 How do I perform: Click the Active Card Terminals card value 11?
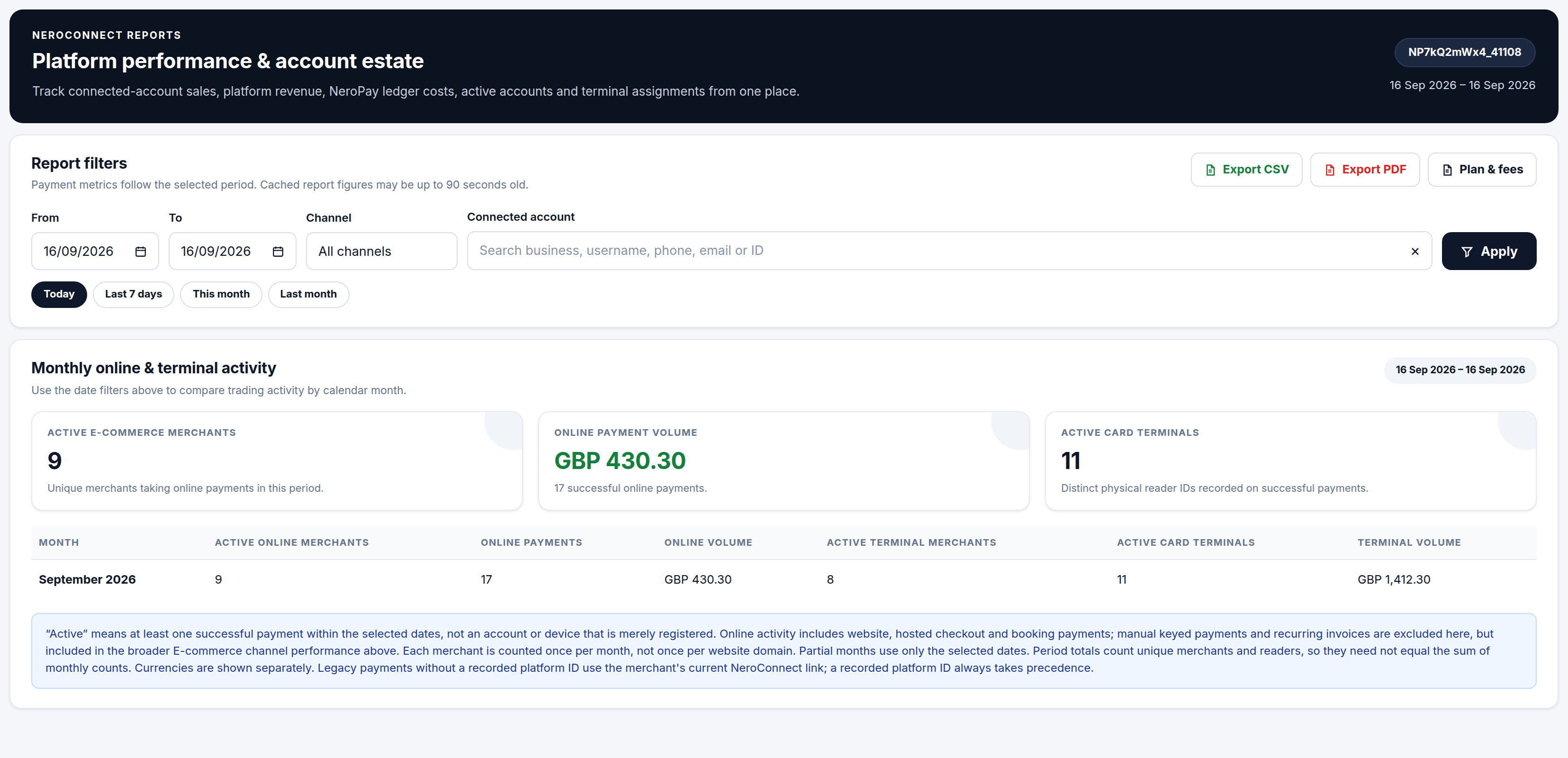(x=1071, y=461)
